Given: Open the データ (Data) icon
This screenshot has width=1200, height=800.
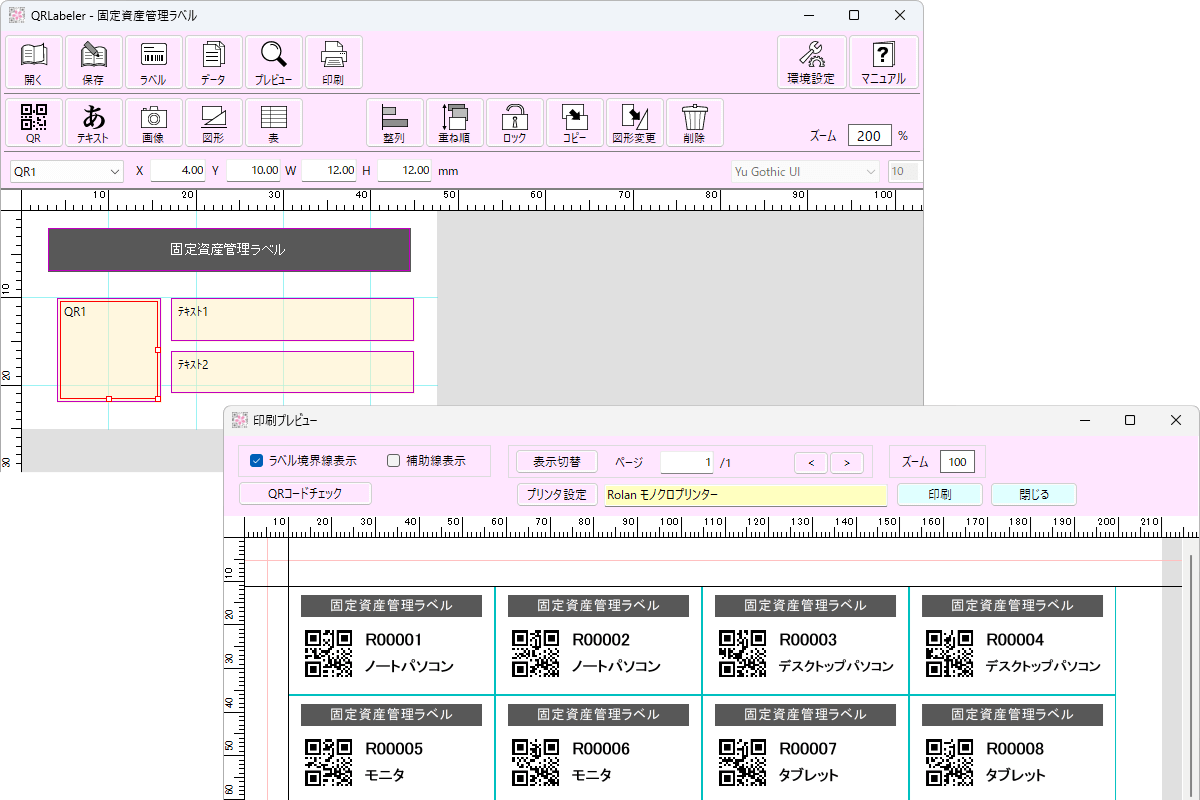Looking at the screenshot, I should tap(214, 63).
